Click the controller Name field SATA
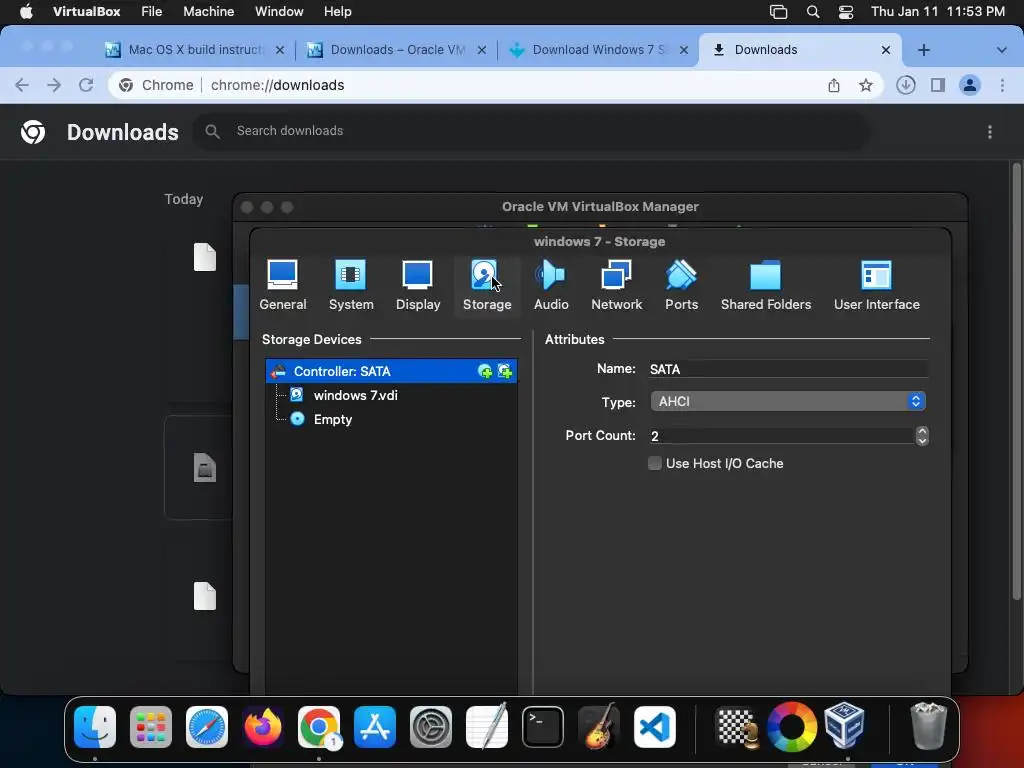Viewport: 1024px width, 768px height. (788, 369)
